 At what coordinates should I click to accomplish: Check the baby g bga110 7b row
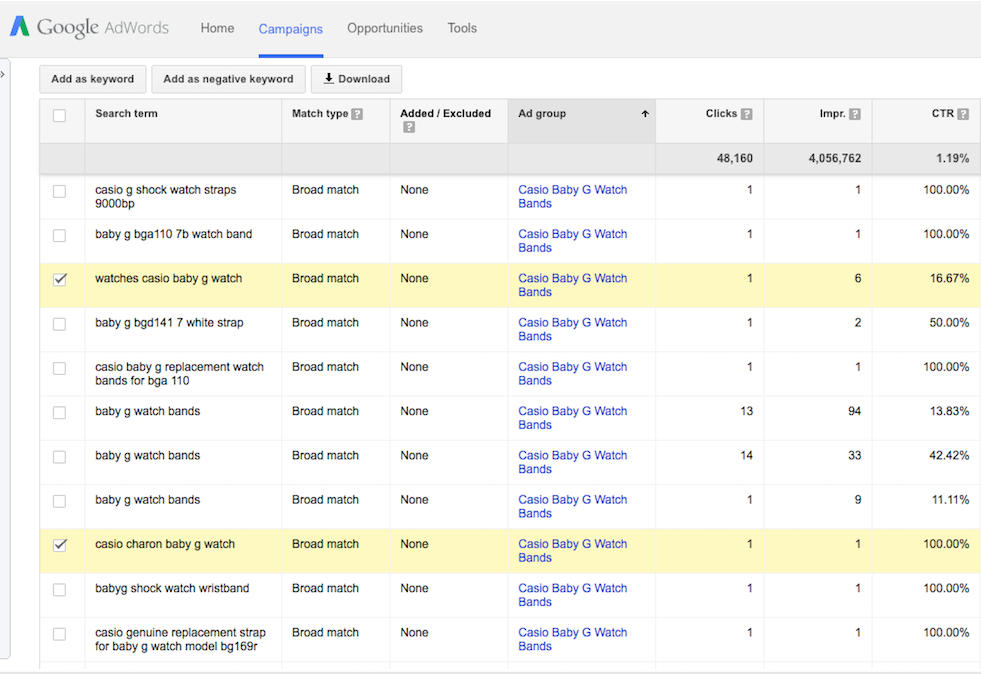[59, 235]
